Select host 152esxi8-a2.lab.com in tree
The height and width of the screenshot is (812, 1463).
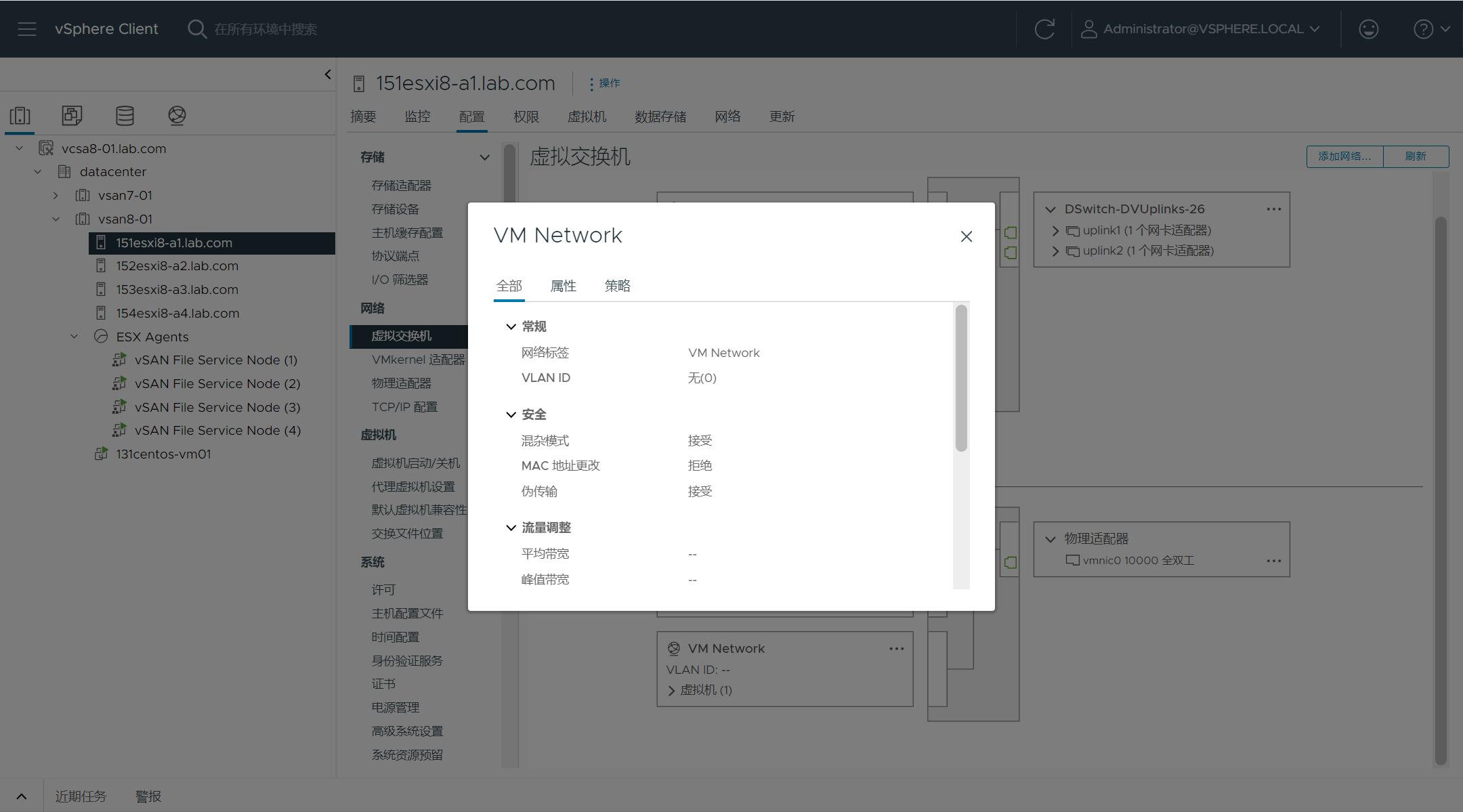click(x=177, y=266)
